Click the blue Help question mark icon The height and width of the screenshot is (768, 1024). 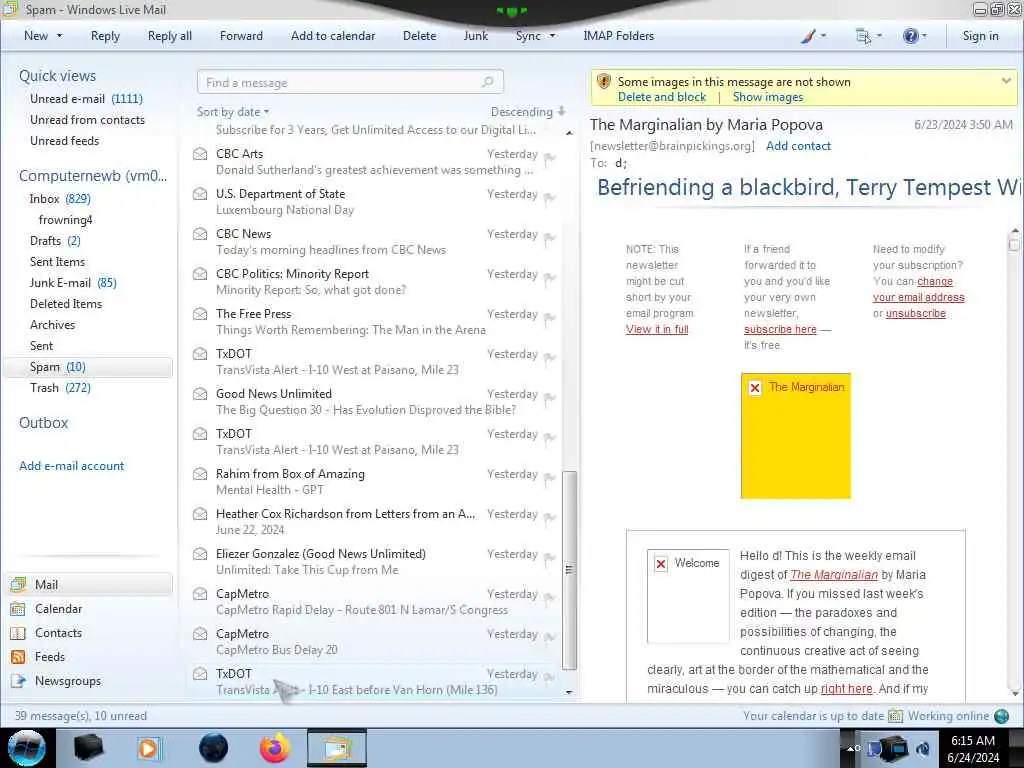[910, 36]
